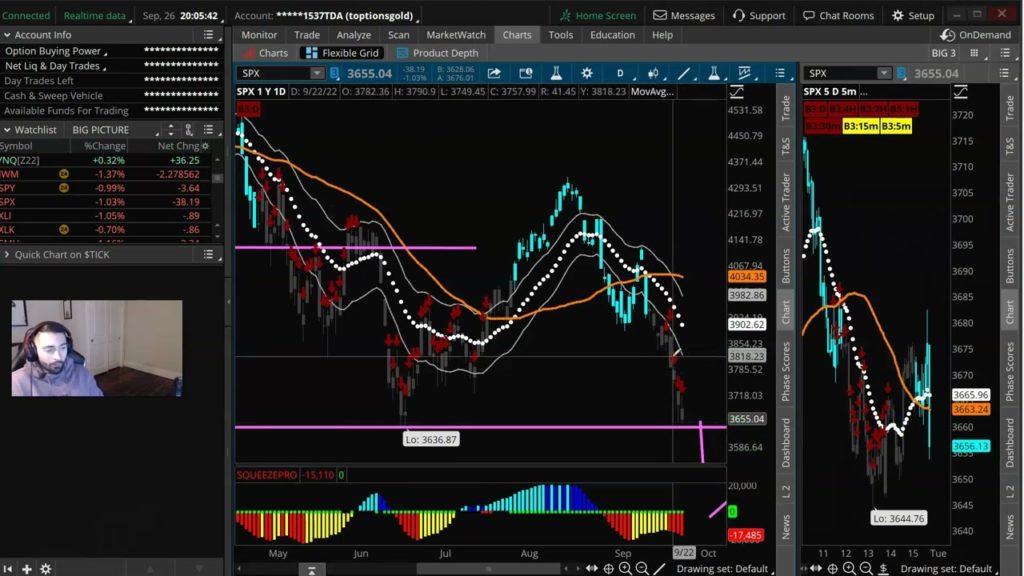Click the right chart blue link icon
1024x576 pixels.
901,73
